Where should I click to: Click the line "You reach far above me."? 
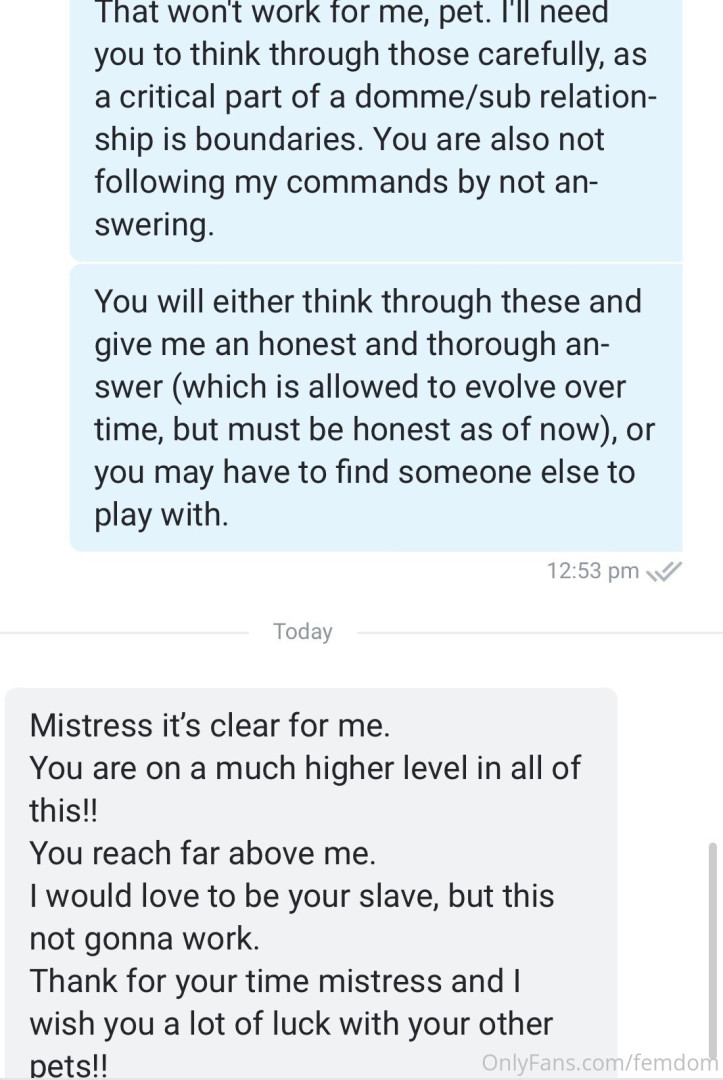click(202, 852)
